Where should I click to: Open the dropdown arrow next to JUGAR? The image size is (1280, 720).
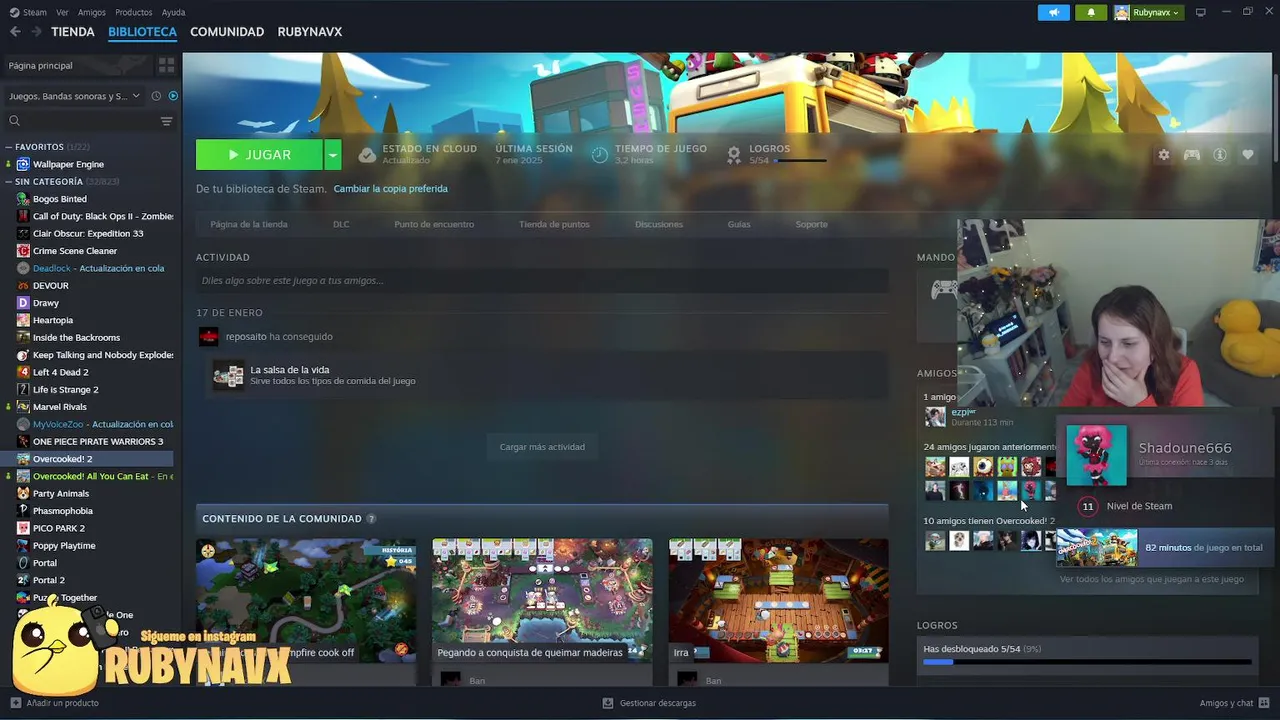pos(333,155)
